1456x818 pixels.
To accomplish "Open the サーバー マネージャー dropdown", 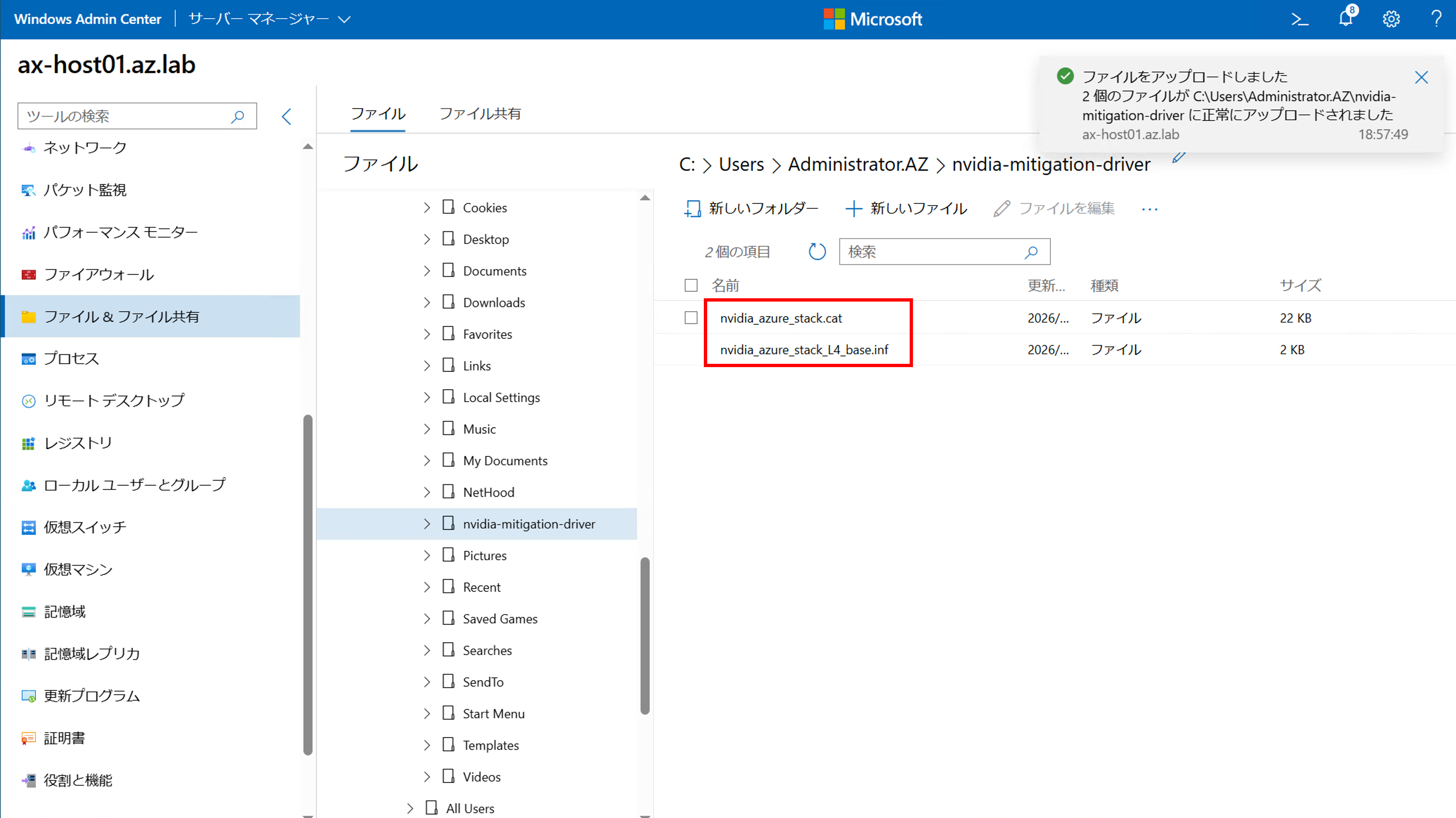I will 270,19.
